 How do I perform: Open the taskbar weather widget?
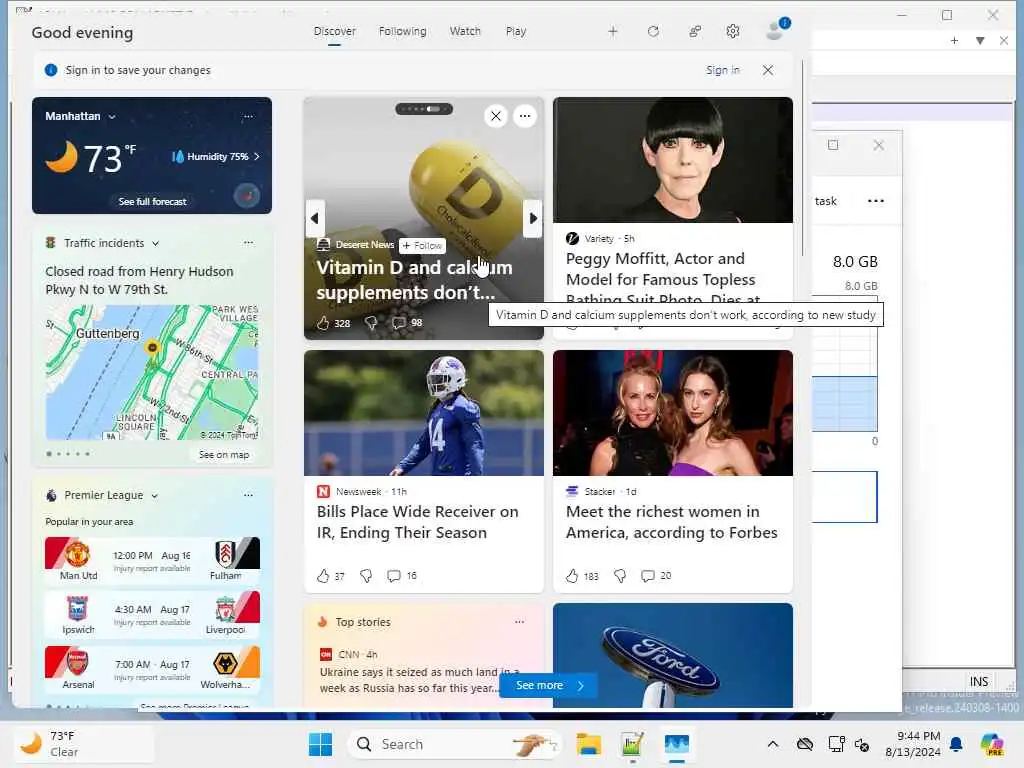[x=84, y=744]
